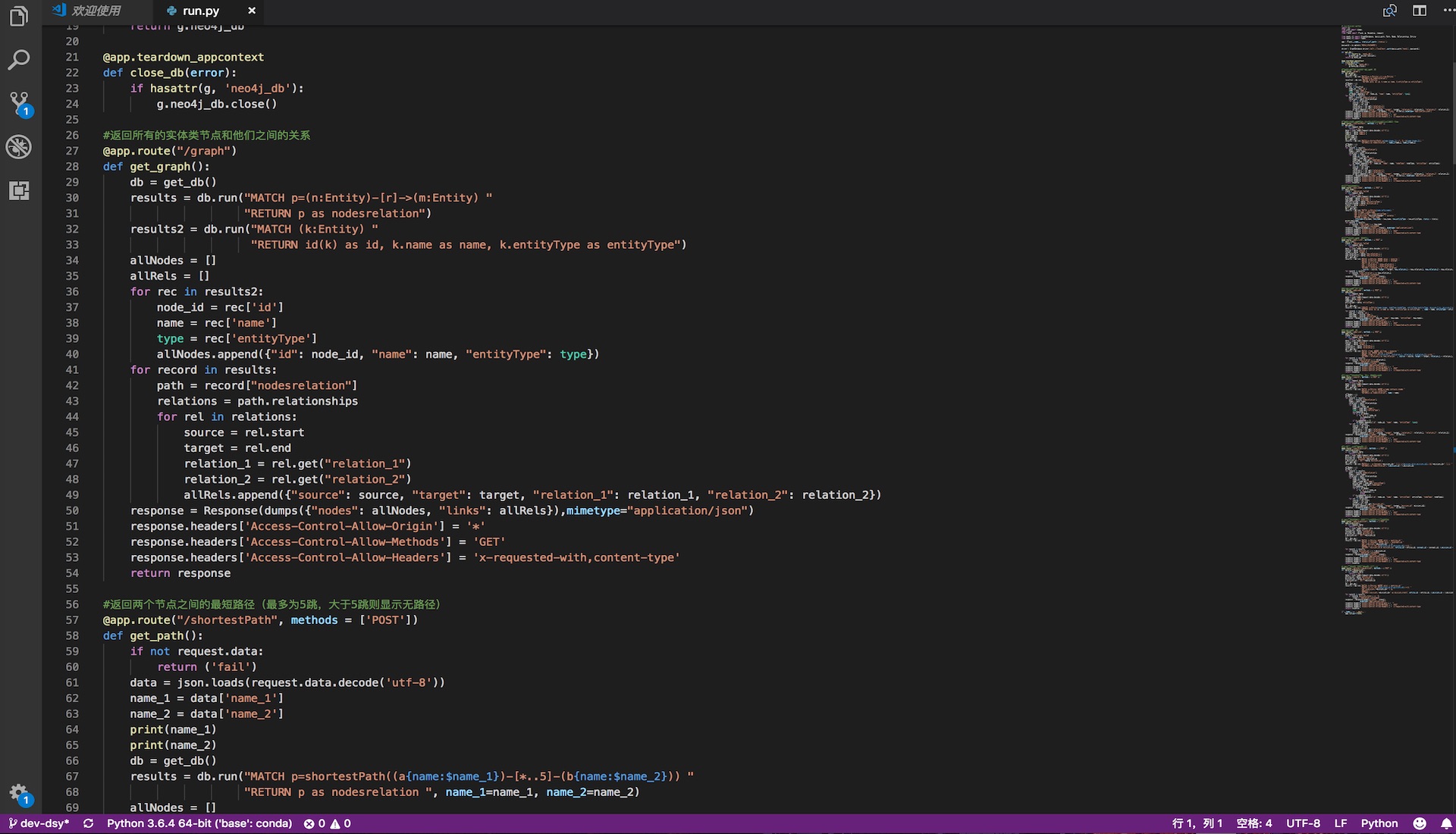Open the notifications bell icon
This screenshot has height=834, width=1456.
[x=1446, y=823]
